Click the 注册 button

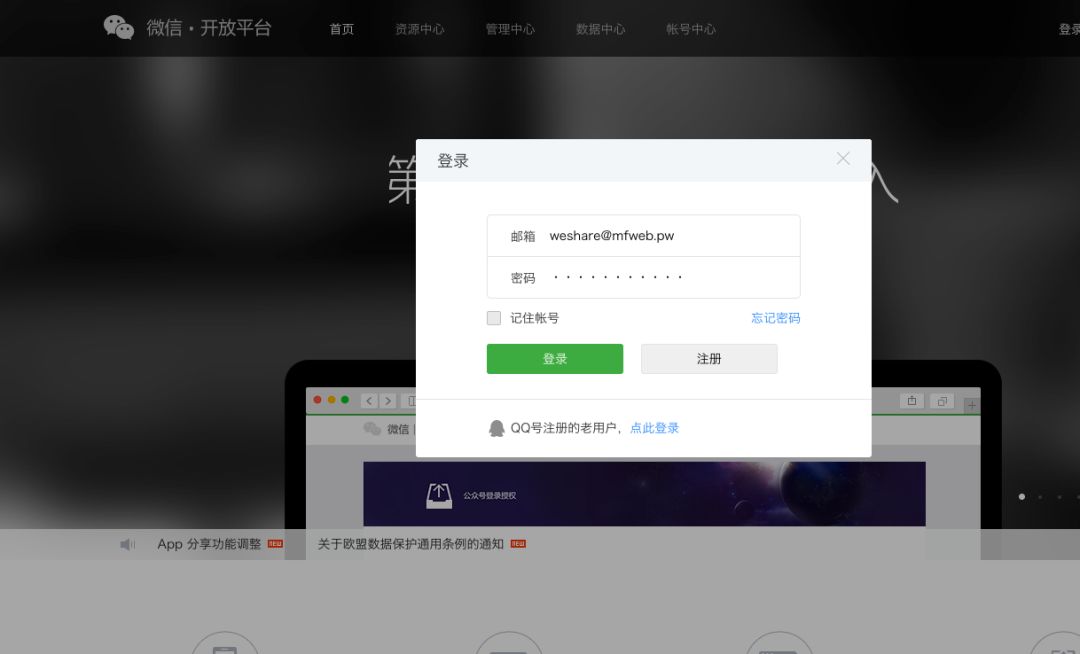(x=709, y=359)
